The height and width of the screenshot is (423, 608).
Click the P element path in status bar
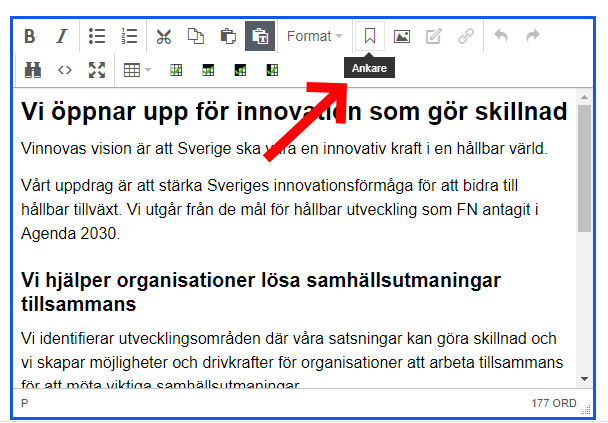24,403
